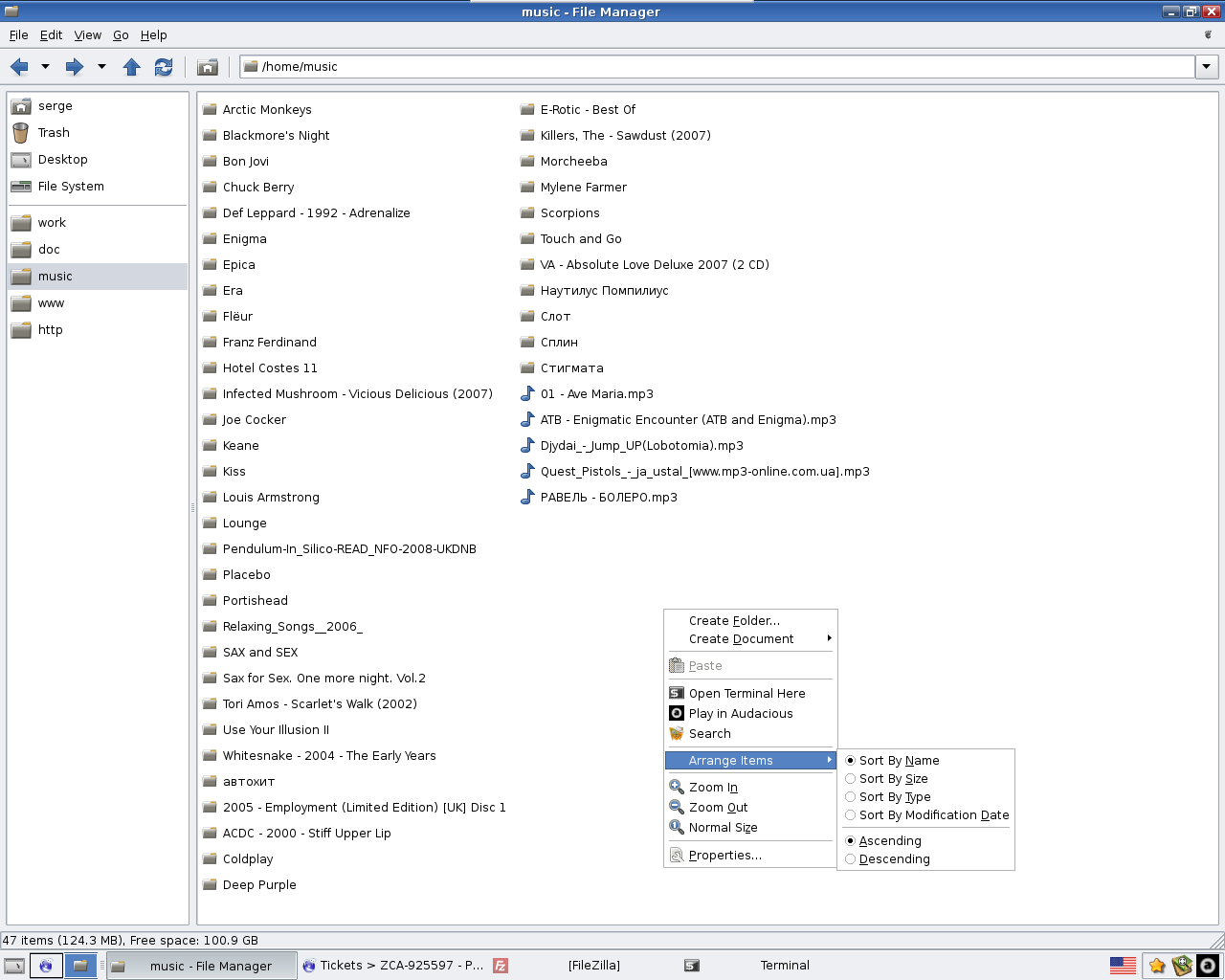Click the side pane resize handle
This screenshot has height=980, width=1225.
(x=192, y=508)
